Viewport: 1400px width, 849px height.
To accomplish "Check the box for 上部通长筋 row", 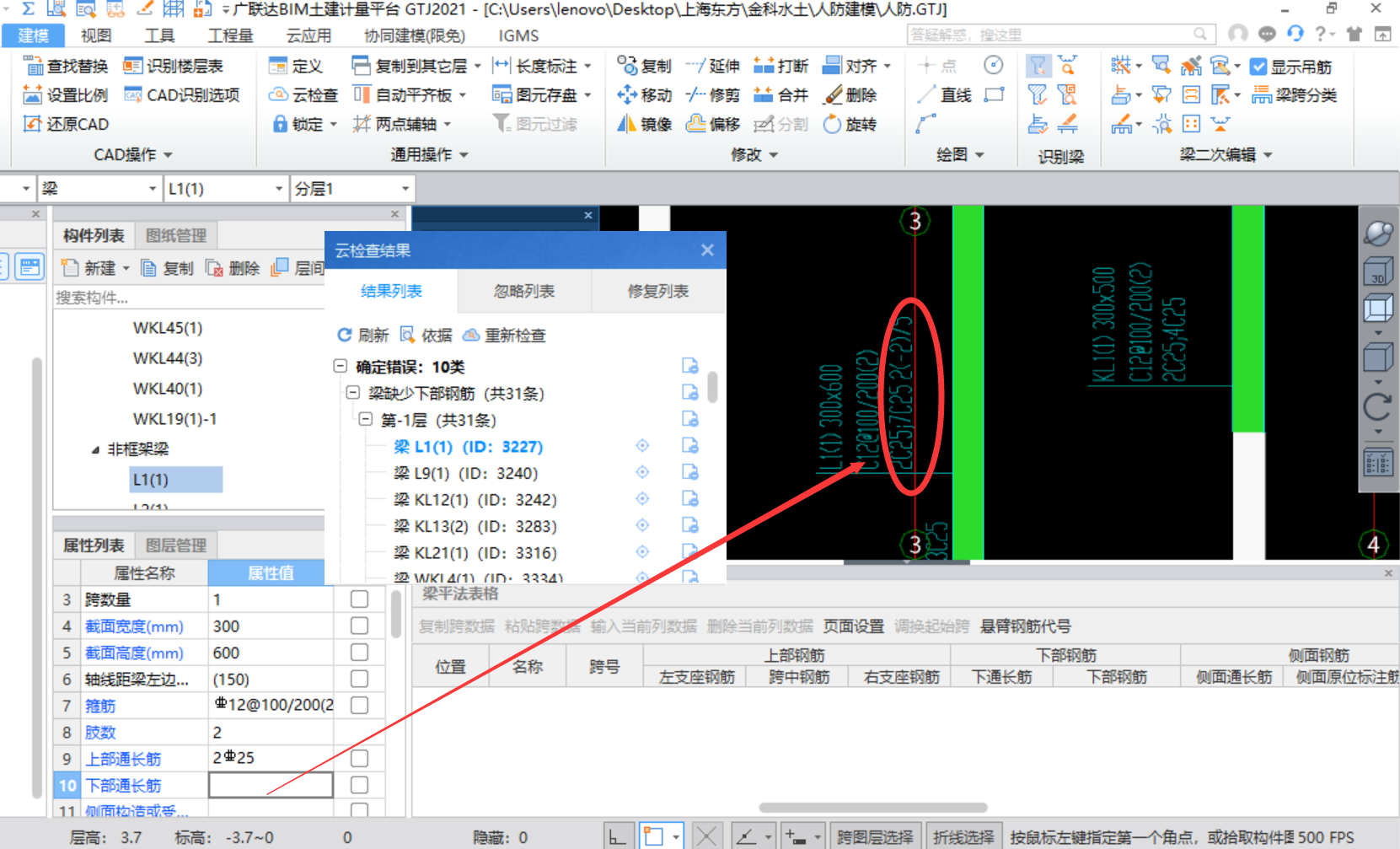I will (x=359, y=758).
